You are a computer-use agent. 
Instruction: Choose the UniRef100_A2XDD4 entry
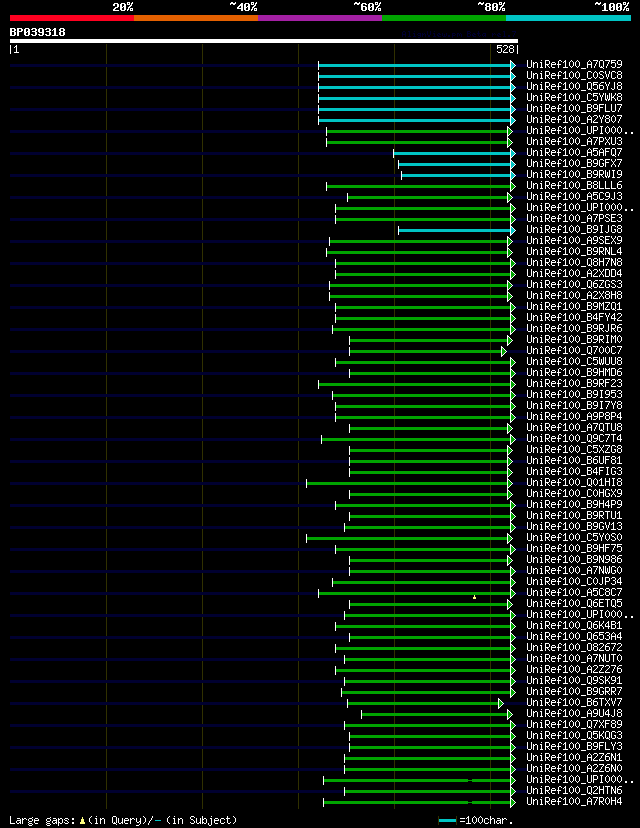[574, 274]
